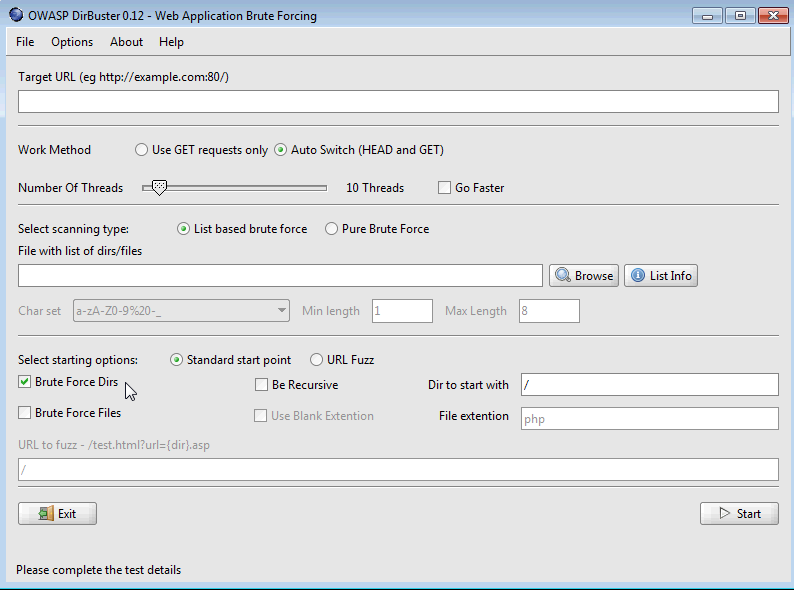Click the File with list of dirs/files field
The image size is (794, 590).
coord(280,276)
